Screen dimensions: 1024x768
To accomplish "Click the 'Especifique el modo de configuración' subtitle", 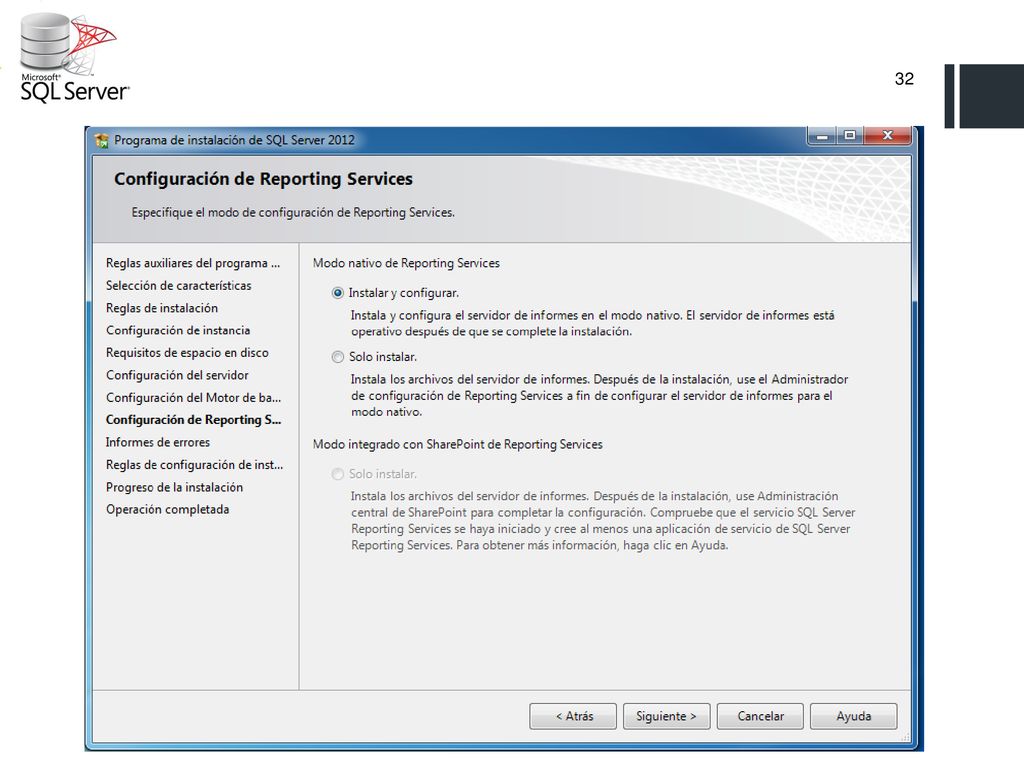I will pos(293,213).
